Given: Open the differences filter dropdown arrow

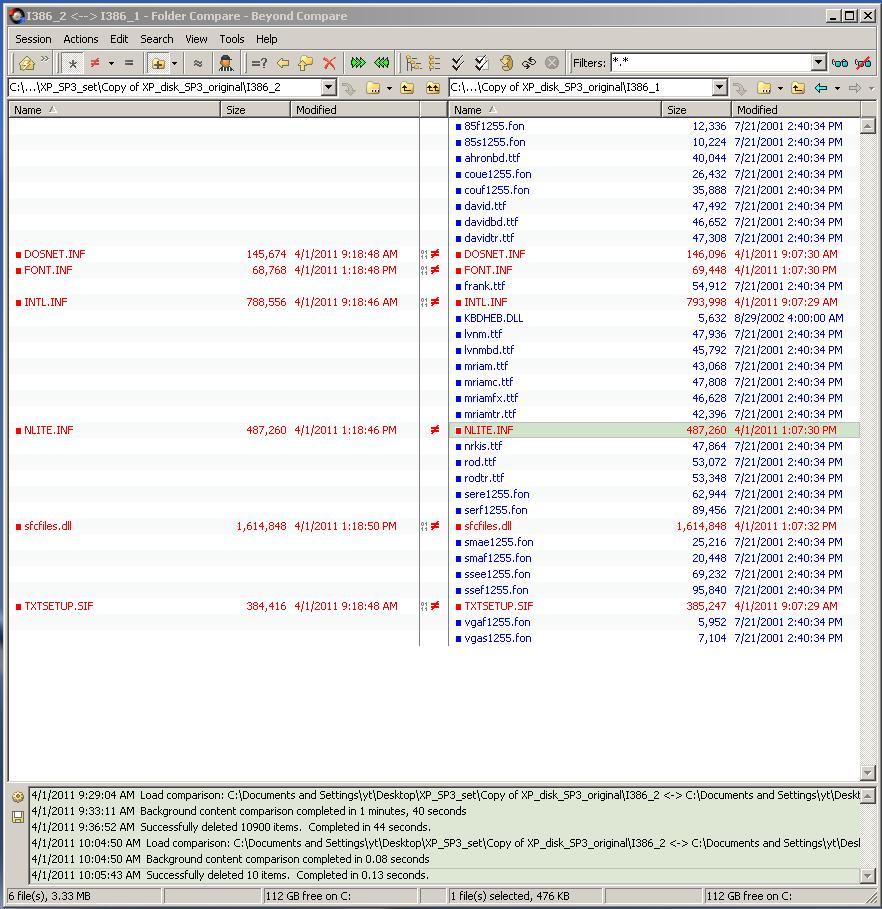Looking at the screenshot, I should 111,63.
